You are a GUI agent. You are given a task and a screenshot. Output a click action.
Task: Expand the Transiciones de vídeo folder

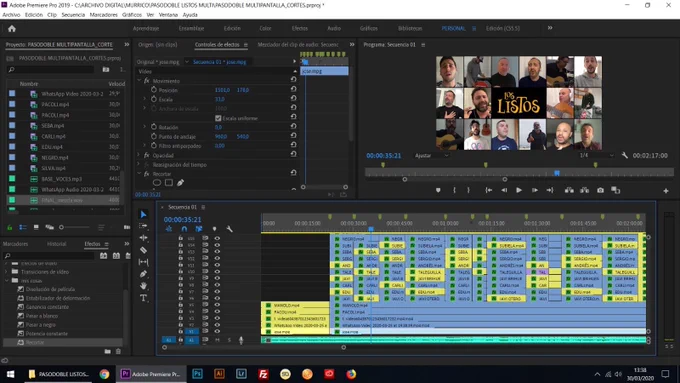(7, 272)
